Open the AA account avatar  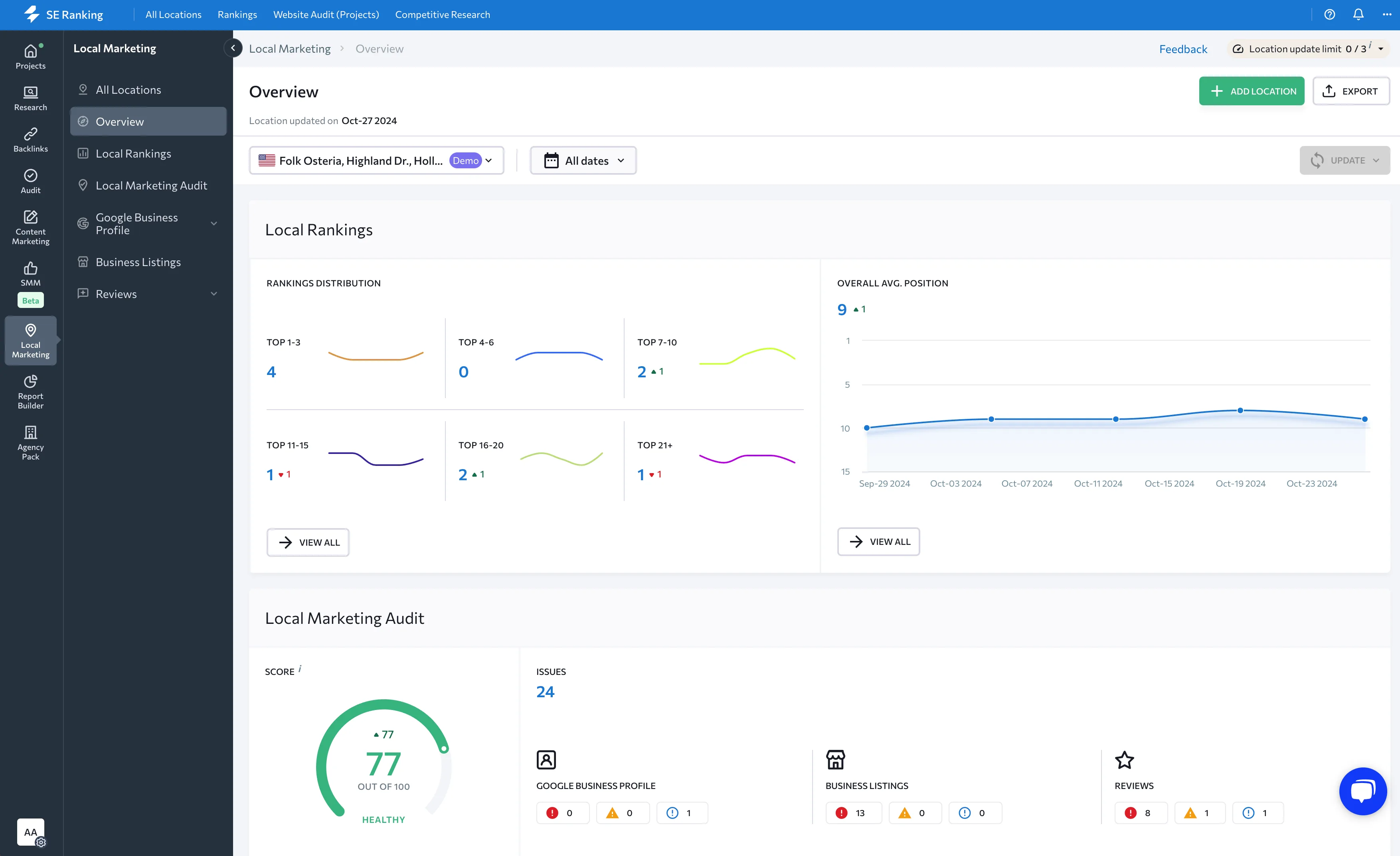31,832
